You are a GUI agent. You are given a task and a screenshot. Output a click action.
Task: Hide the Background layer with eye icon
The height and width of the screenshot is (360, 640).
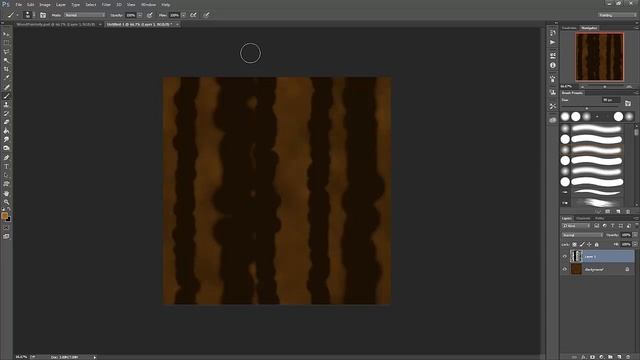coord(565,269)
